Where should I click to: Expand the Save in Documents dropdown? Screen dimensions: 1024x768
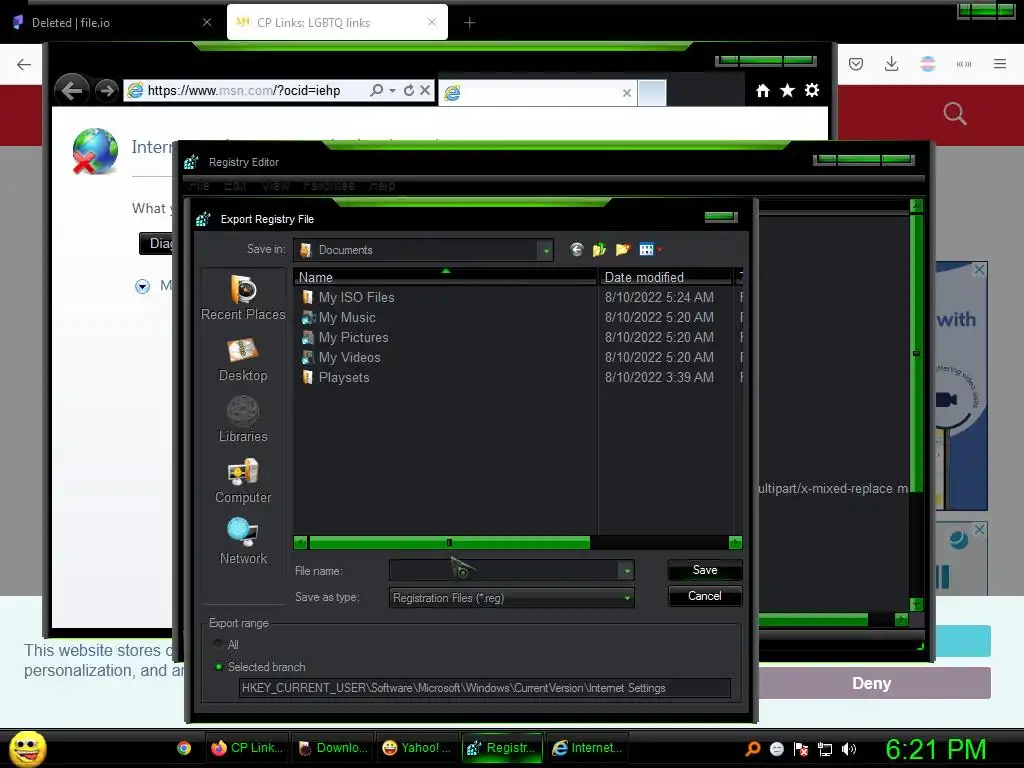(x=545, y=250)
